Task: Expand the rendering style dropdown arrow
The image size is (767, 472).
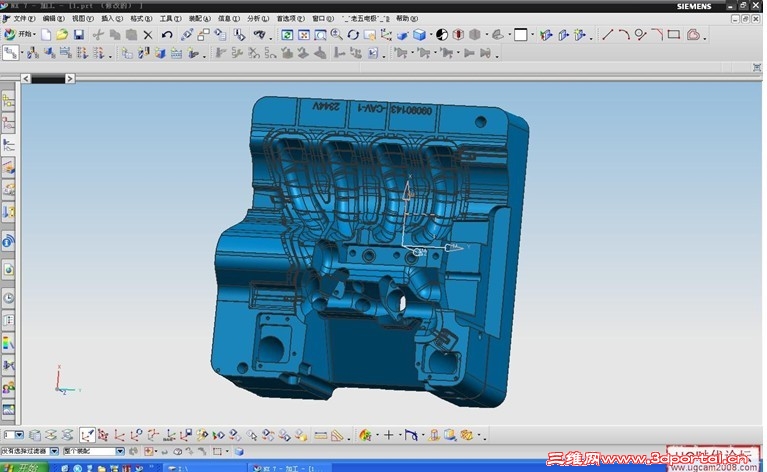Action: tap(431, 35)
